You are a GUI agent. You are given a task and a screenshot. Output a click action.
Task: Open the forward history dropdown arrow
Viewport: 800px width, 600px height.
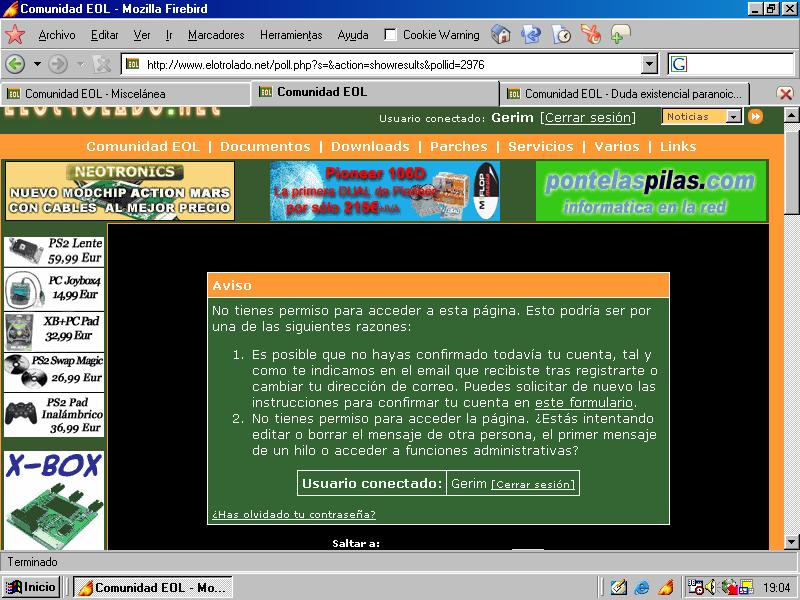[x=80, y=64]
